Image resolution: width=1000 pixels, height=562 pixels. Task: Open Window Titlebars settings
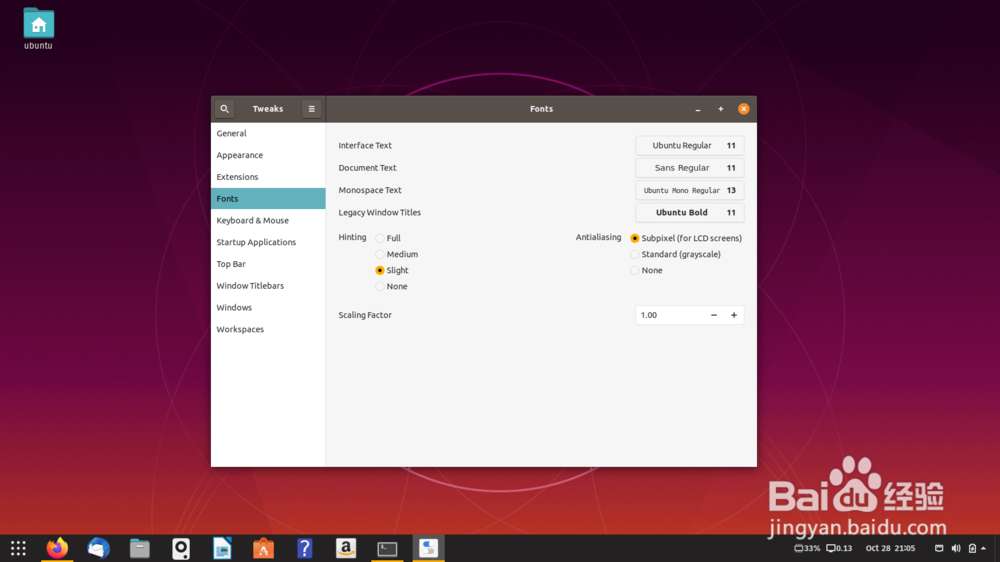(x=268, y=285)
